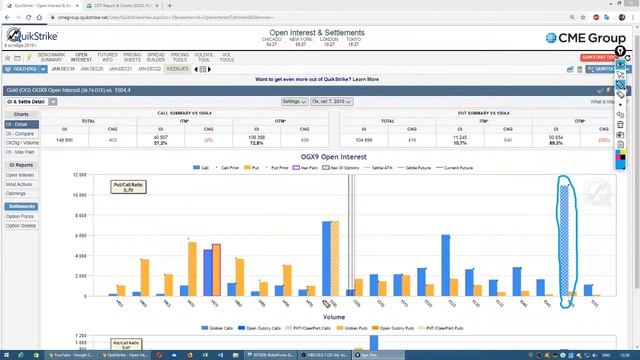
Task: Toggle Globex Calls in Volume legend
Action: [217, 328]
